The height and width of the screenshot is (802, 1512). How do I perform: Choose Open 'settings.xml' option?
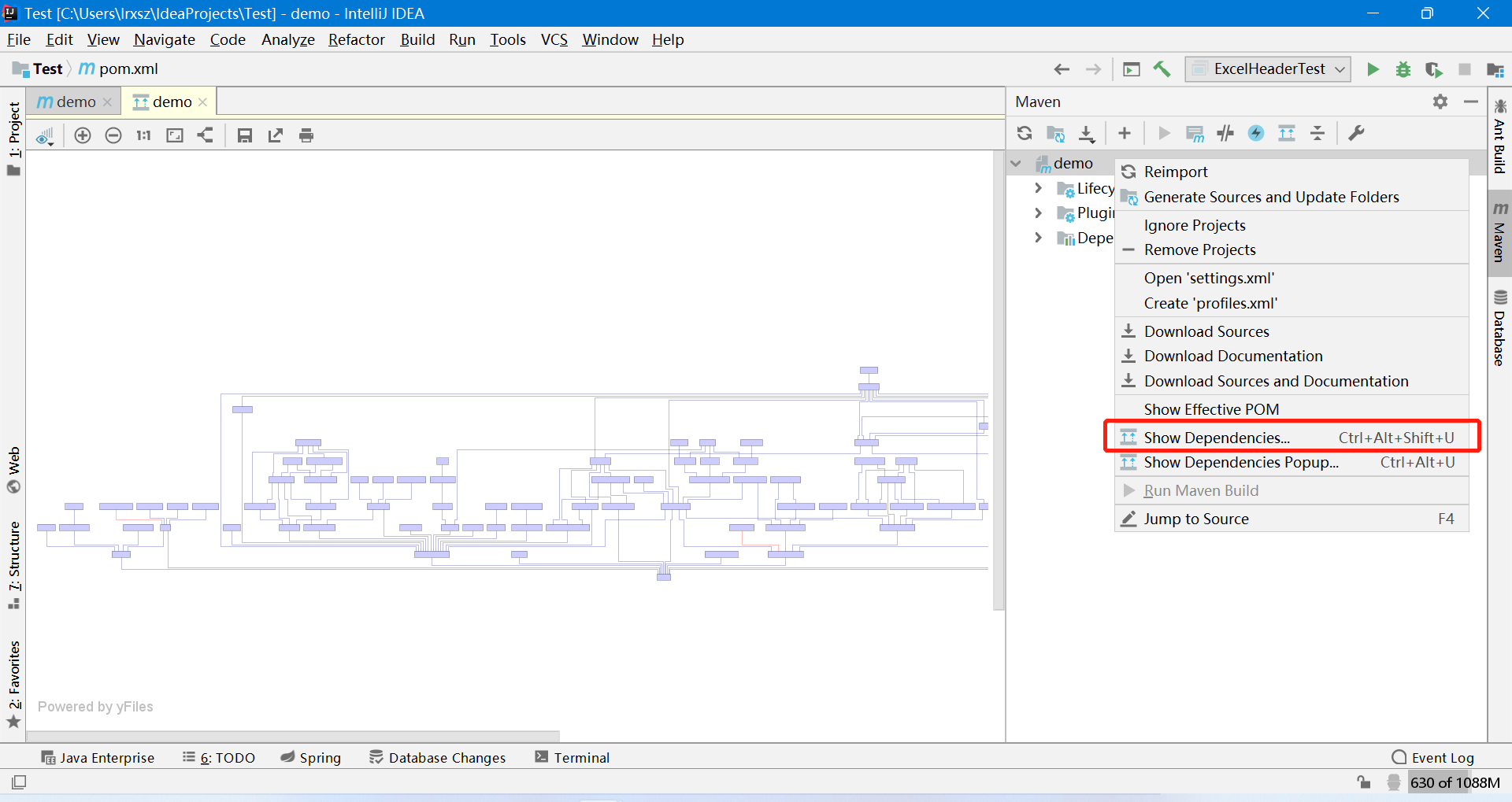[x=1292, y=278]
